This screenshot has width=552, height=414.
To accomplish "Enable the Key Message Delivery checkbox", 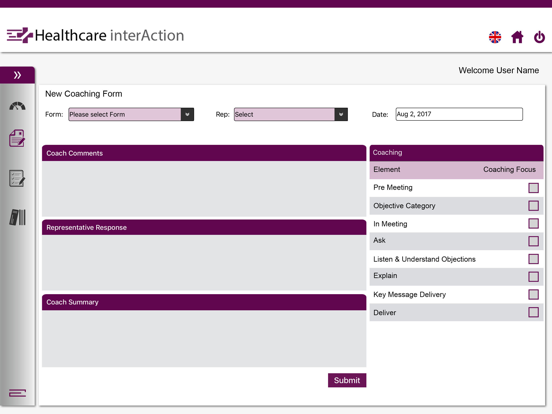I will [533, 294].
